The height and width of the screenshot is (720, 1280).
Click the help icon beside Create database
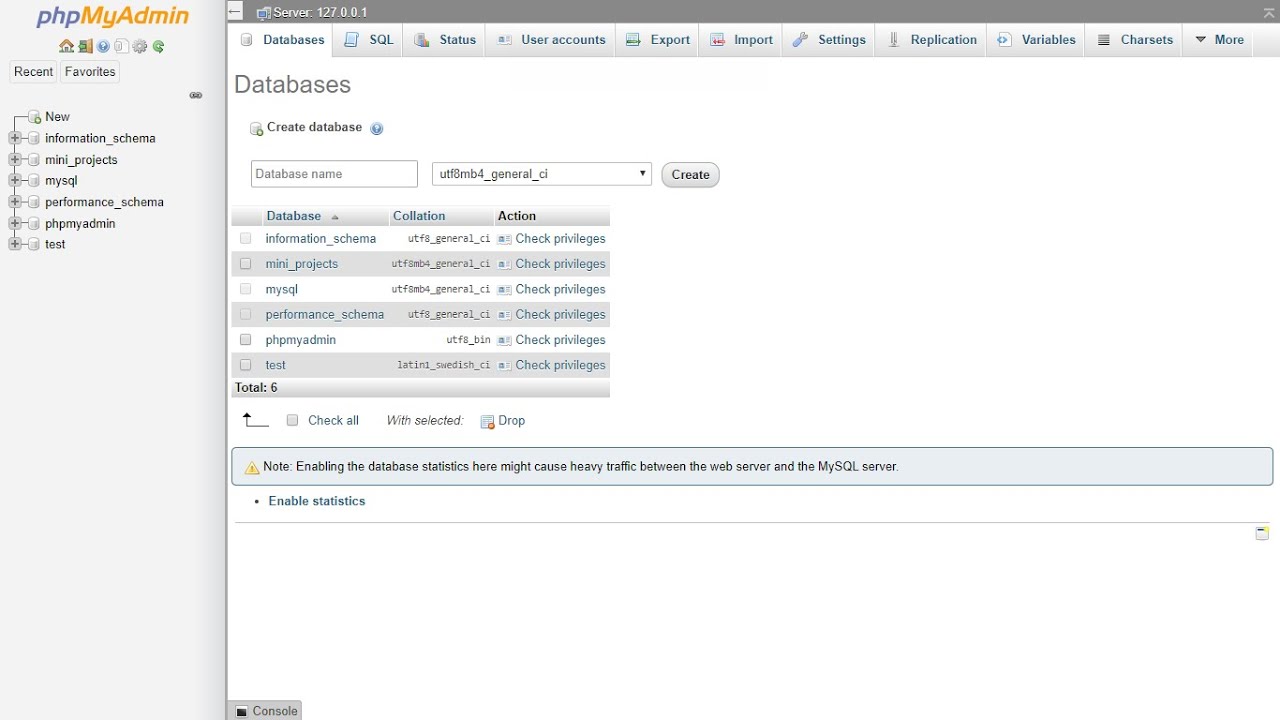click(377, 128)
